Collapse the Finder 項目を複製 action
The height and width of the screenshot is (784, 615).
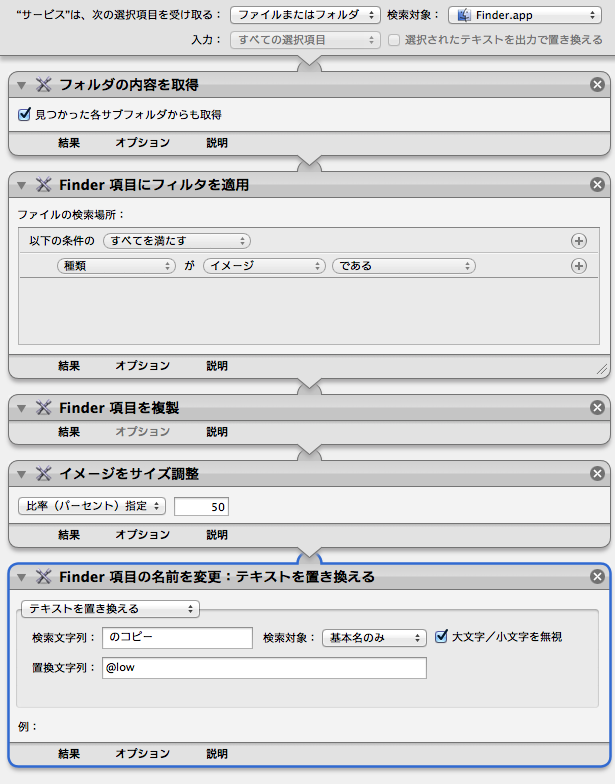pos(21,408)
